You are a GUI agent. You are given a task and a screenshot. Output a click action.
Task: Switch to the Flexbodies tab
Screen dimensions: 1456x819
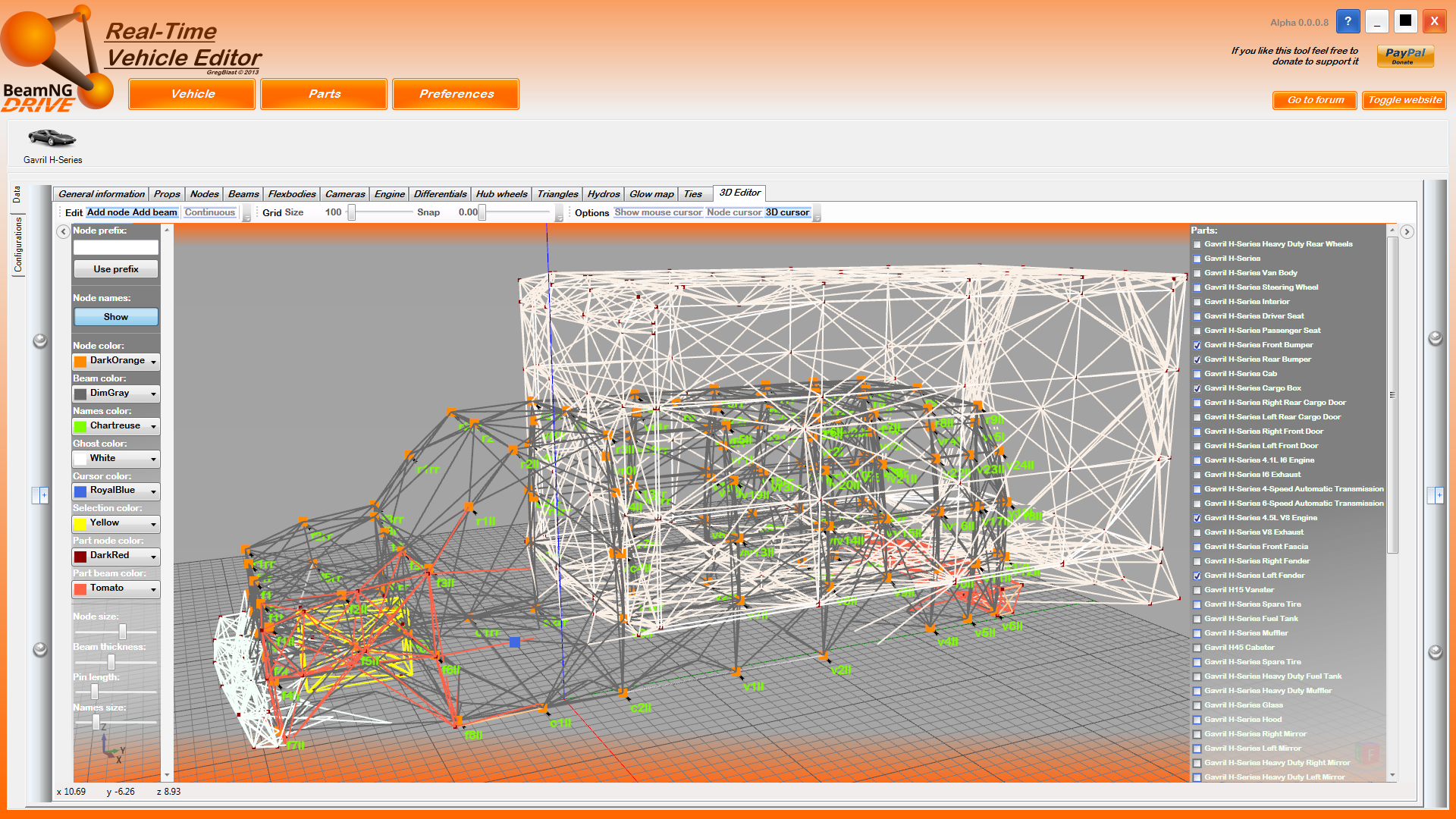pyautogui.click(x=291, y=194)
